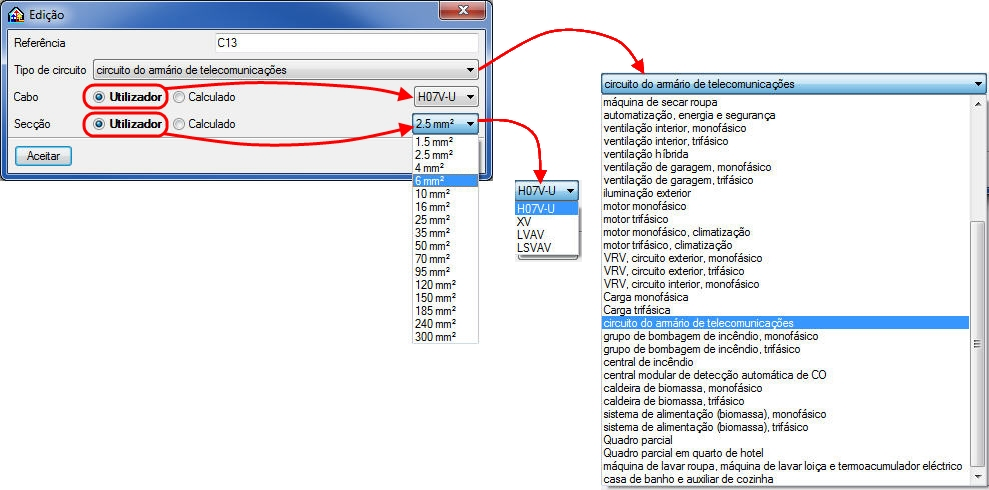989x490 pixels.
Task: Click the Referência field containing C13
Action: (346, 44)
